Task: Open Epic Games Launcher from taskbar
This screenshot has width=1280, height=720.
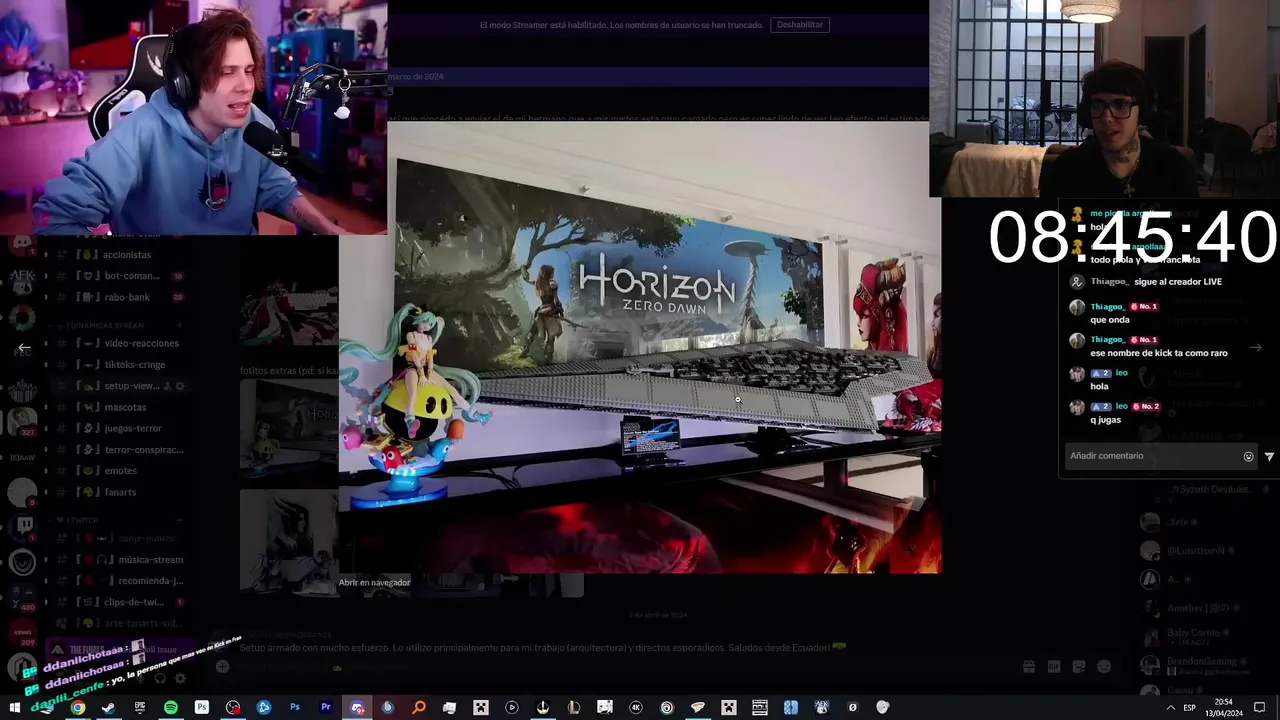Action: click(x=140, y=708)
